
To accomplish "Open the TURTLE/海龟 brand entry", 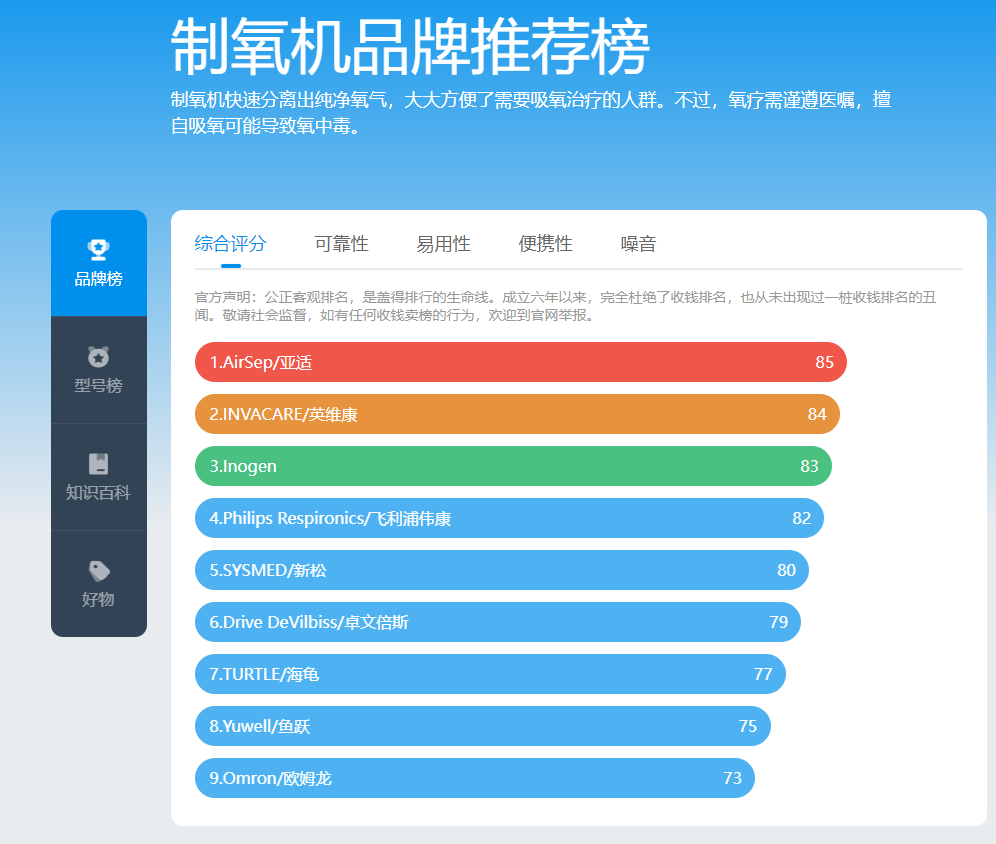I will point(489,674).
